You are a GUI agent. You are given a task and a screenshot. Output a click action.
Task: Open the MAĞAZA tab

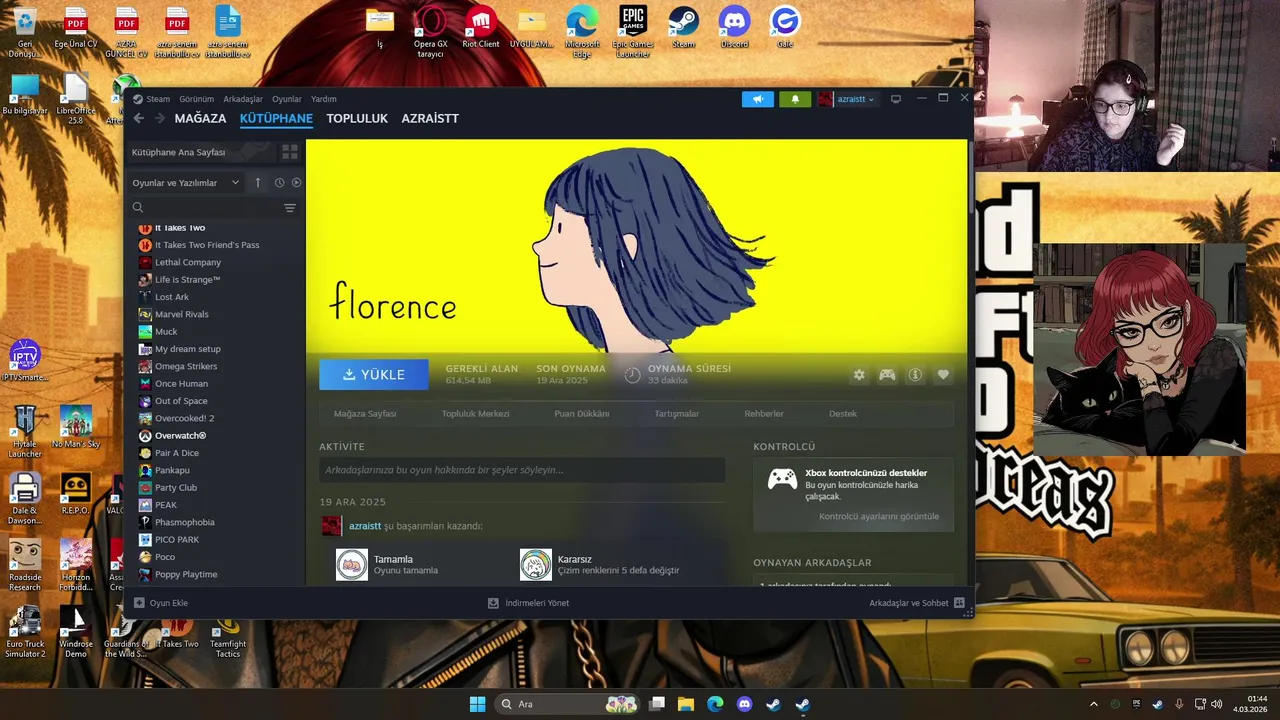[x=200, y=118]
